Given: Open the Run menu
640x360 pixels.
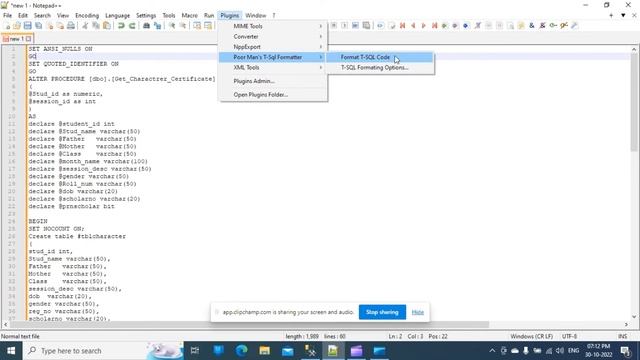Looking at the screenshot, I should (x=209, y=16).
